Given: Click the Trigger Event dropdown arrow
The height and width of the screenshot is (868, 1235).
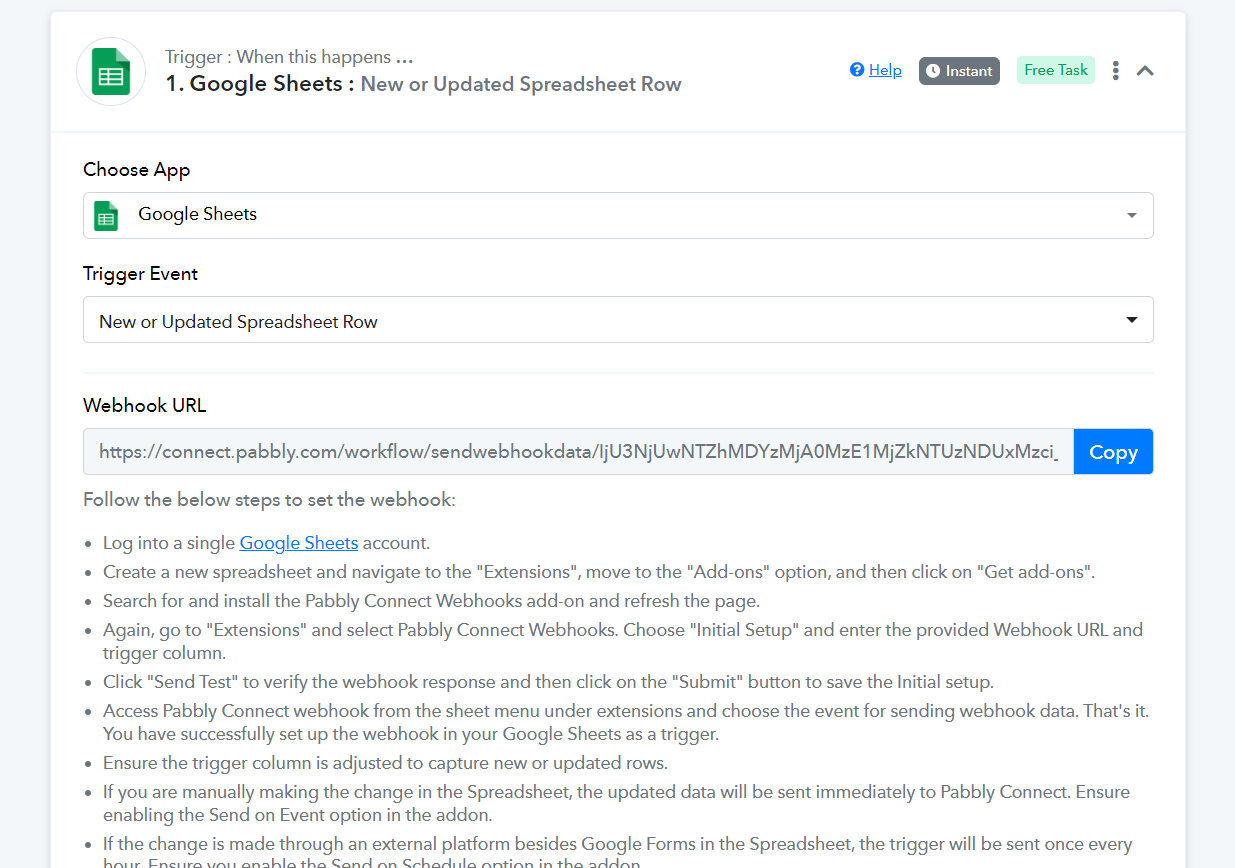Looking at the screenshot, I should (x=1132, y=320).
